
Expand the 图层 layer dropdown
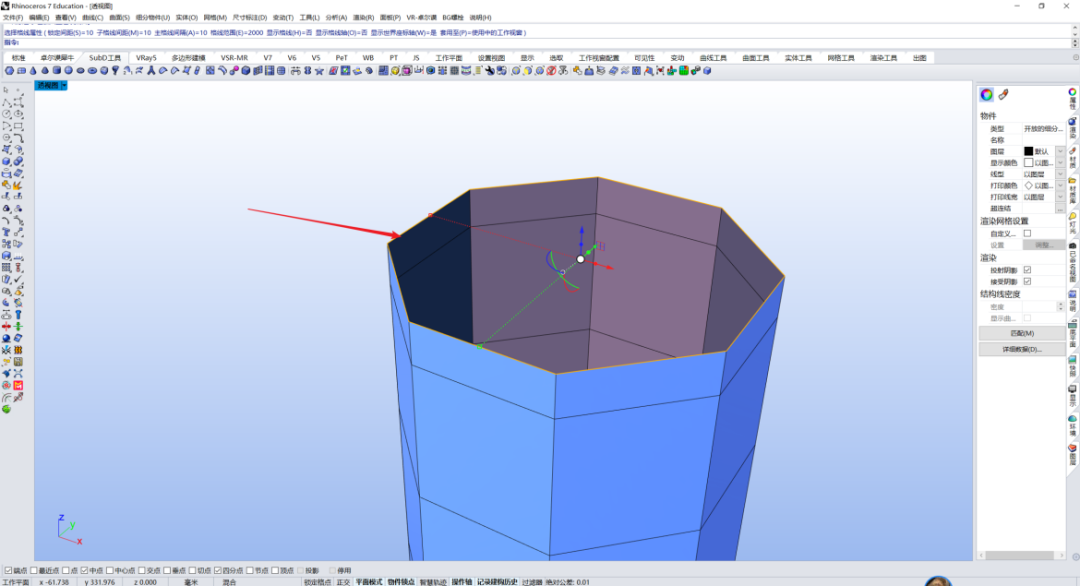click(1060, 151)
